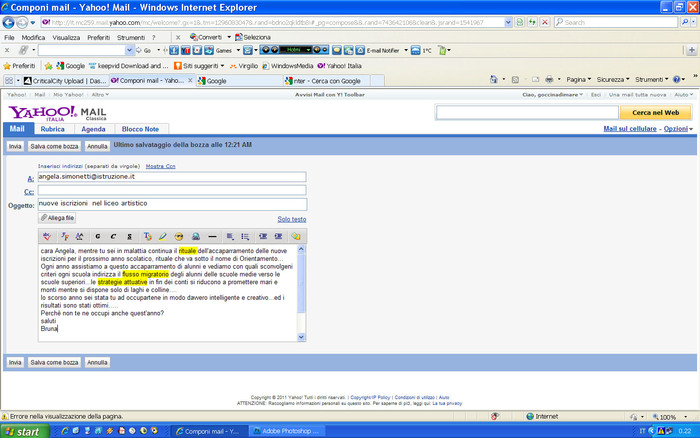Viewport: 700px width, 438px height.
Task: Apply italic (C) formatting to text
Action: 113,236
